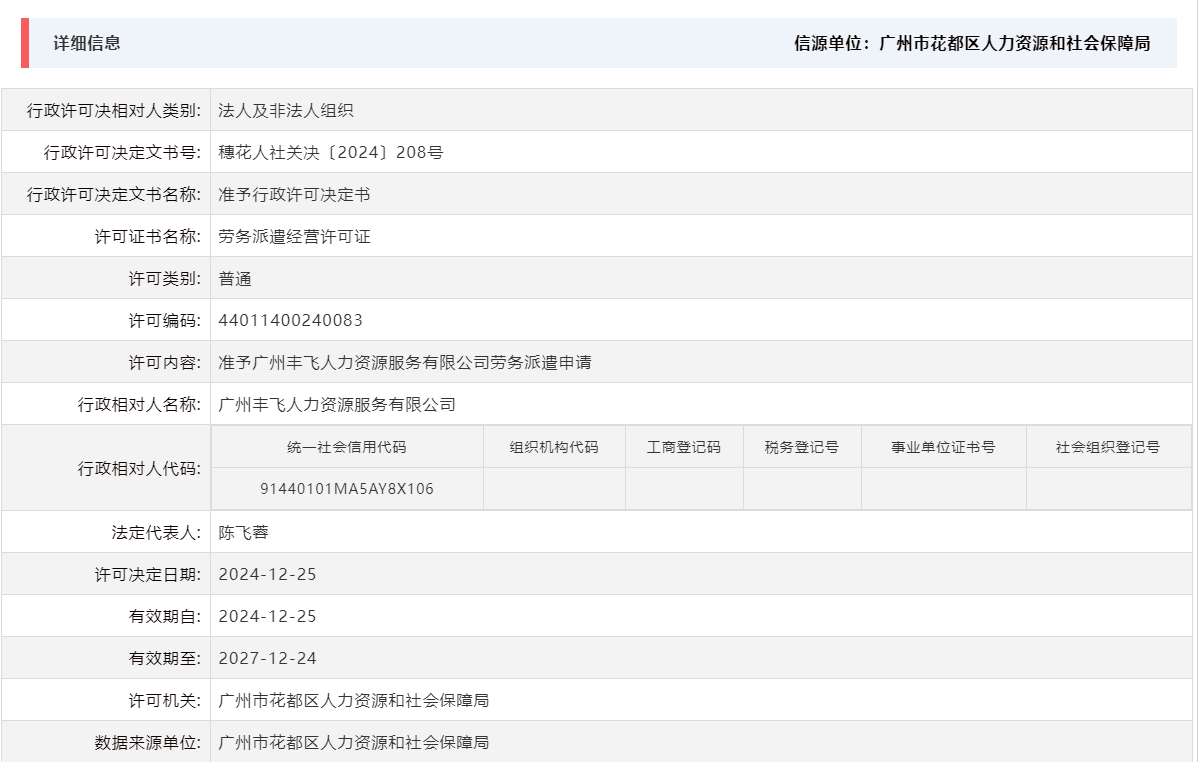
Task: Click the 统一社会信用代码 column header
Action: (x=348, y=446)
